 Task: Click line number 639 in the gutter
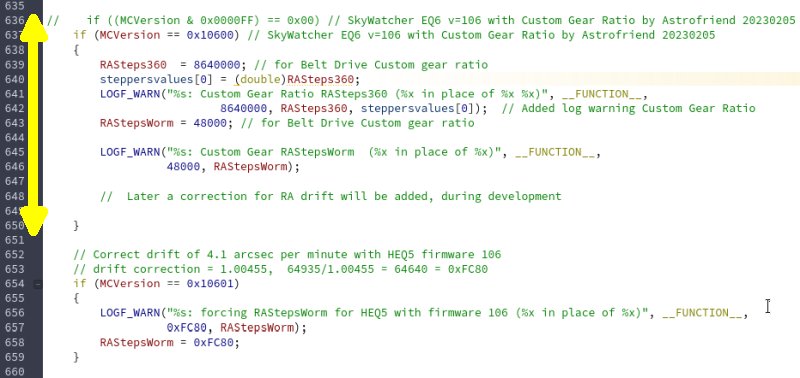pos(14,65)
